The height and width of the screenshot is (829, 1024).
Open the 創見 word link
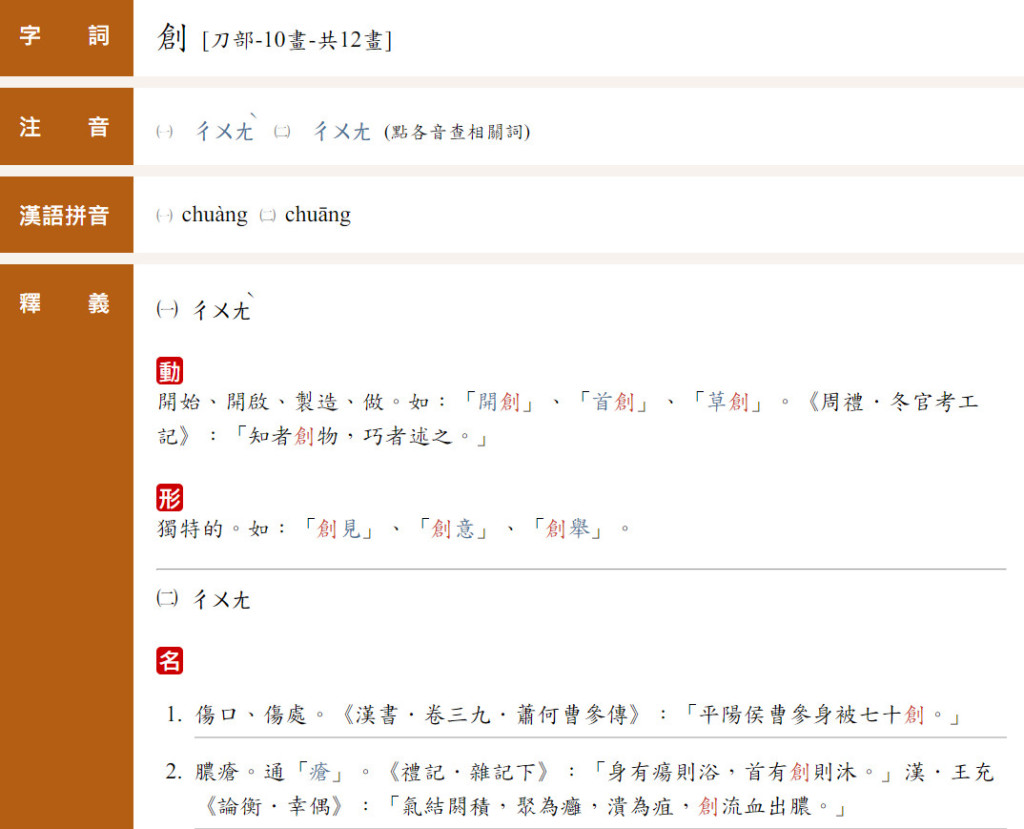[339, 529]
